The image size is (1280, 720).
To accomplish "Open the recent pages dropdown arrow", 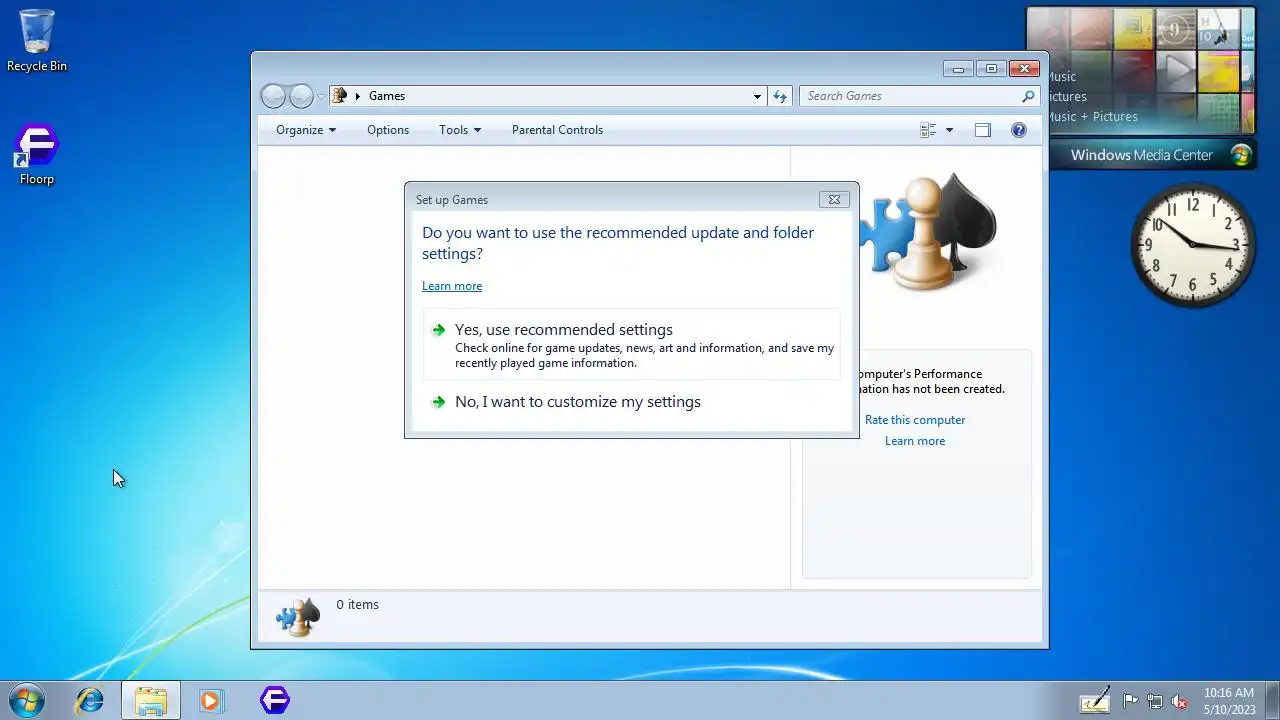I will pos(321,96).
